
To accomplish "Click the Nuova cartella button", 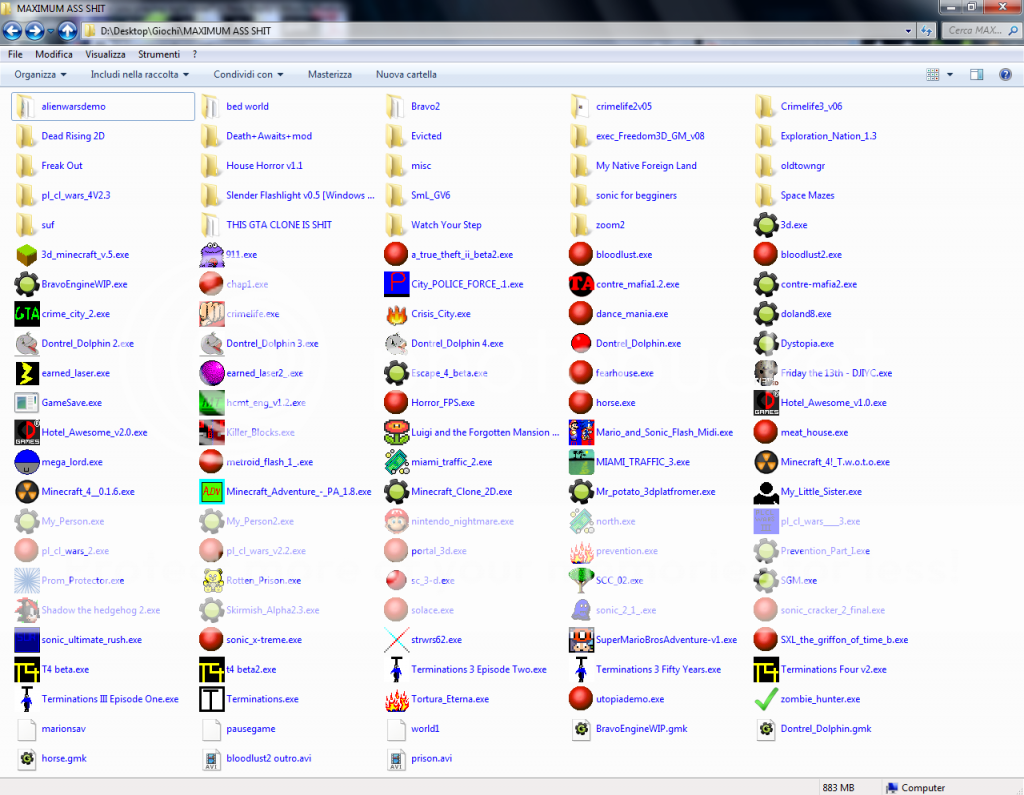I will (406, 75).
